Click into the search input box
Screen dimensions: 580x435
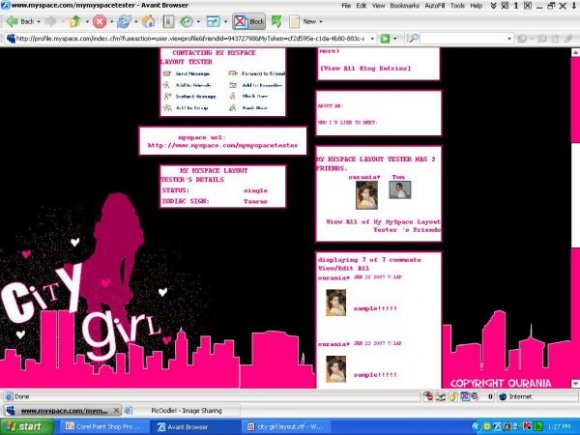tap(463, 38)
